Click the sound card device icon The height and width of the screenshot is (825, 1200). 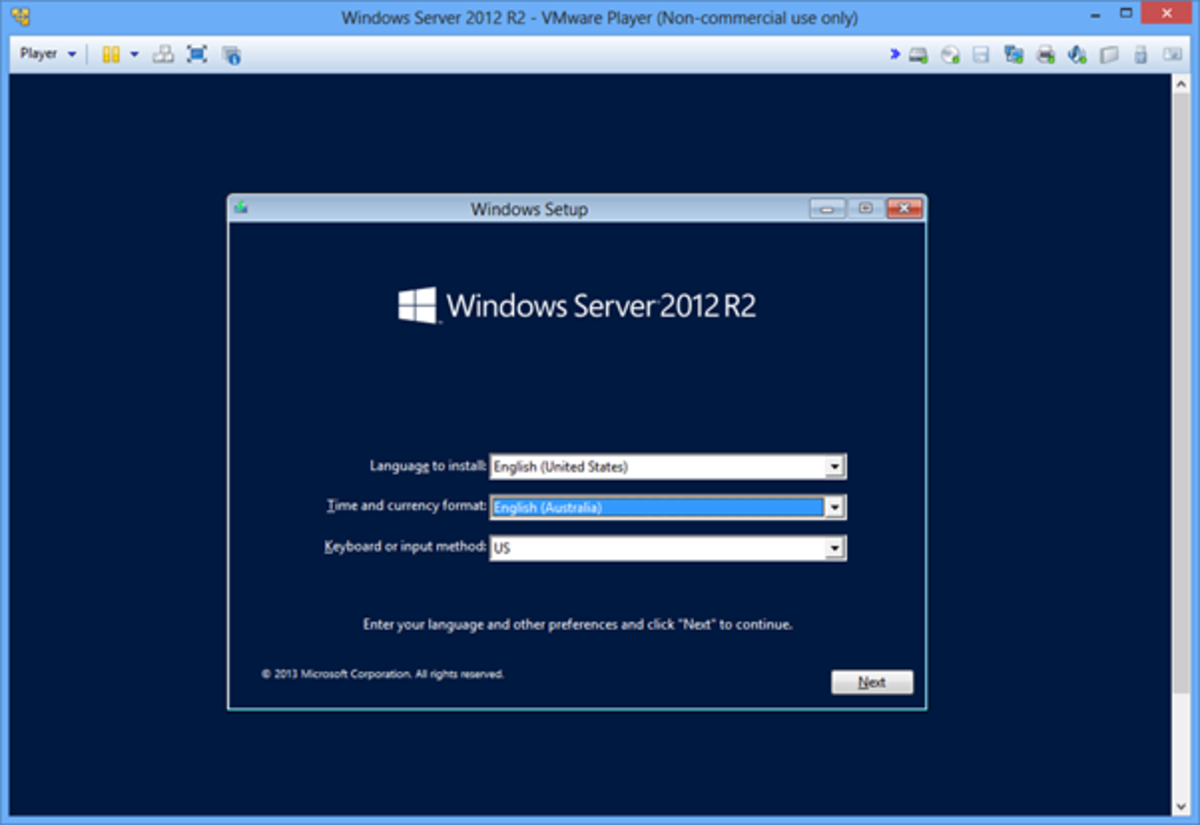[1078, 54]
